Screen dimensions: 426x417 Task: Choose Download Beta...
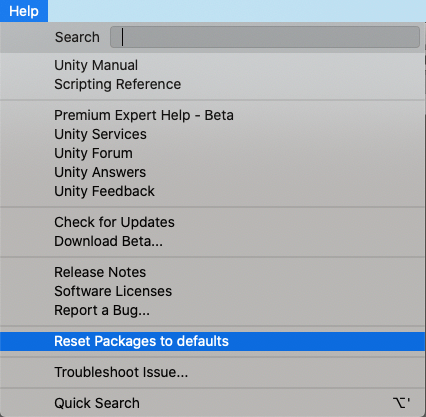[213, 241]
